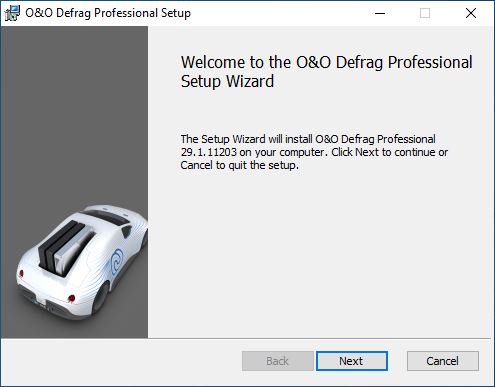Screen dimensions: 495x387
Task: Click the Next button to continue
Action: (352, 361)
